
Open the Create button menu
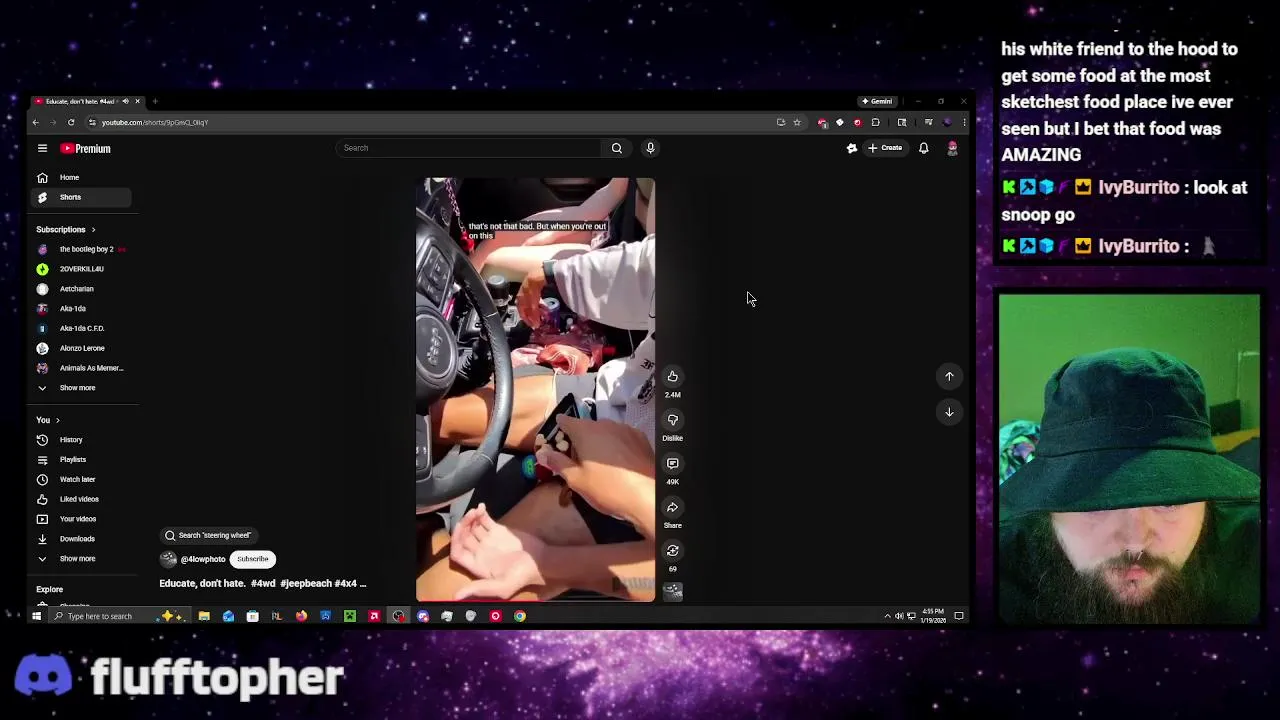885,148
